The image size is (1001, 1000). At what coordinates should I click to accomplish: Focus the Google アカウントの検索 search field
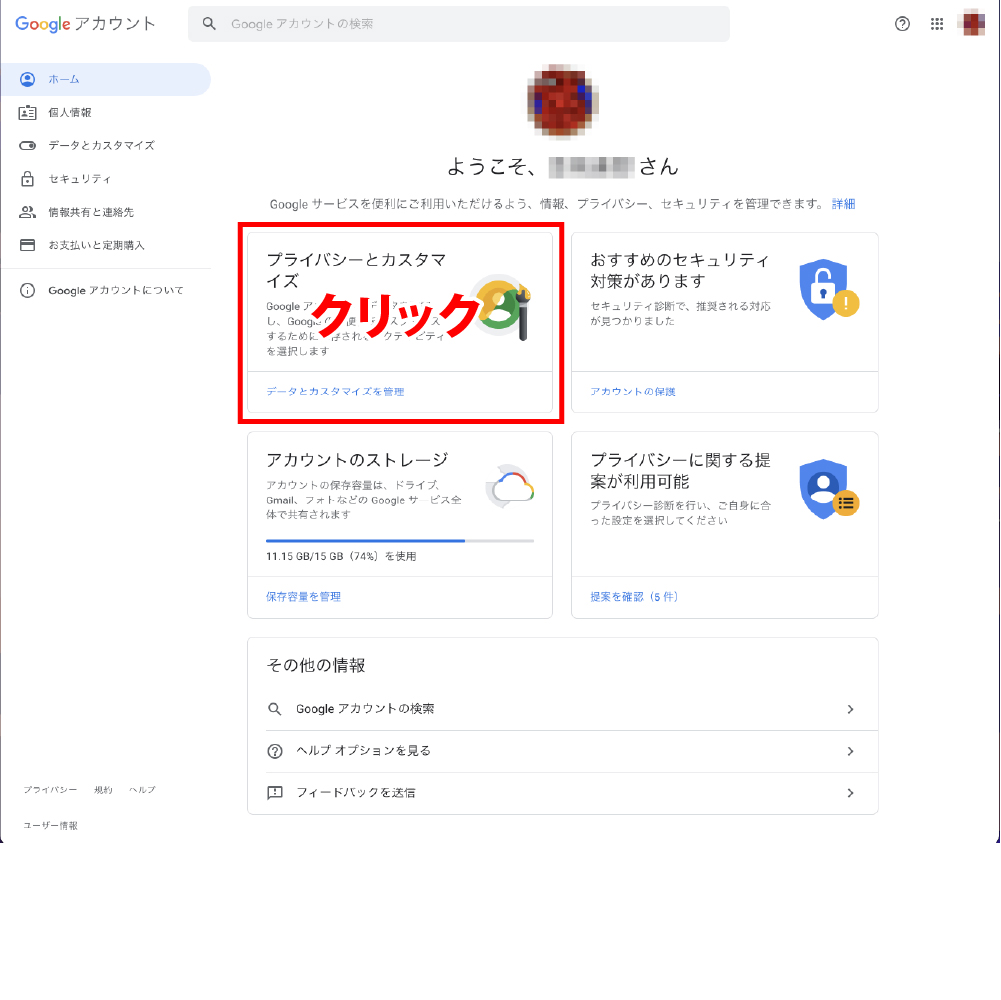[x=458, y=24]
